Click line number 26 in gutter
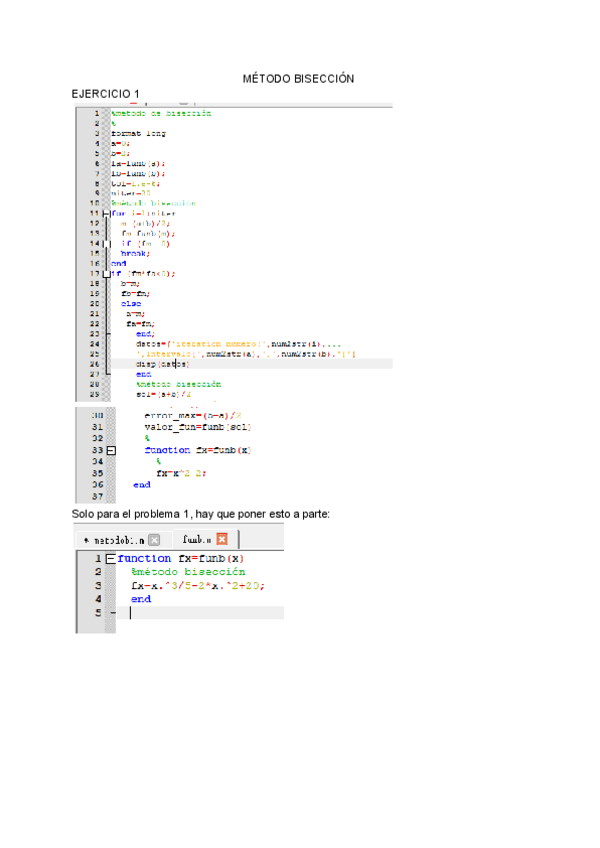Screen dimensions: 600x848 pos(95,364)
